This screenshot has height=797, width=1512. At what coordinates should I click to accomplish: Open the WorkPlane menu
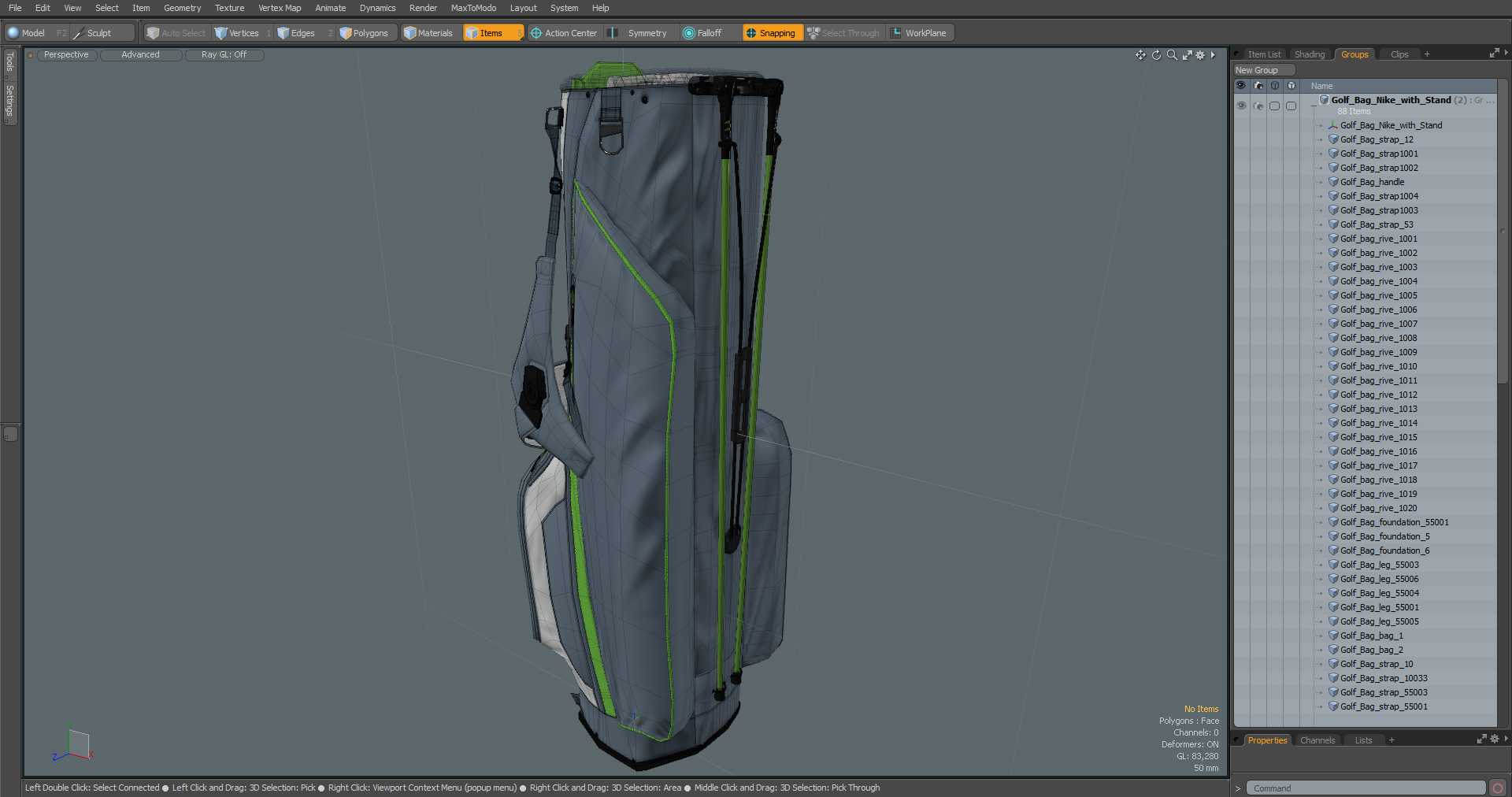(920, 33)
